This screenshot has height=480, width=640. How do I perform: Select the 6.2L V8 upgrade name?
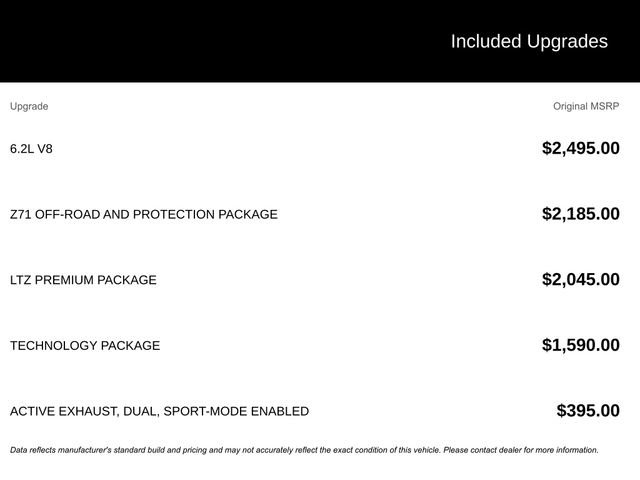[31, 149]
